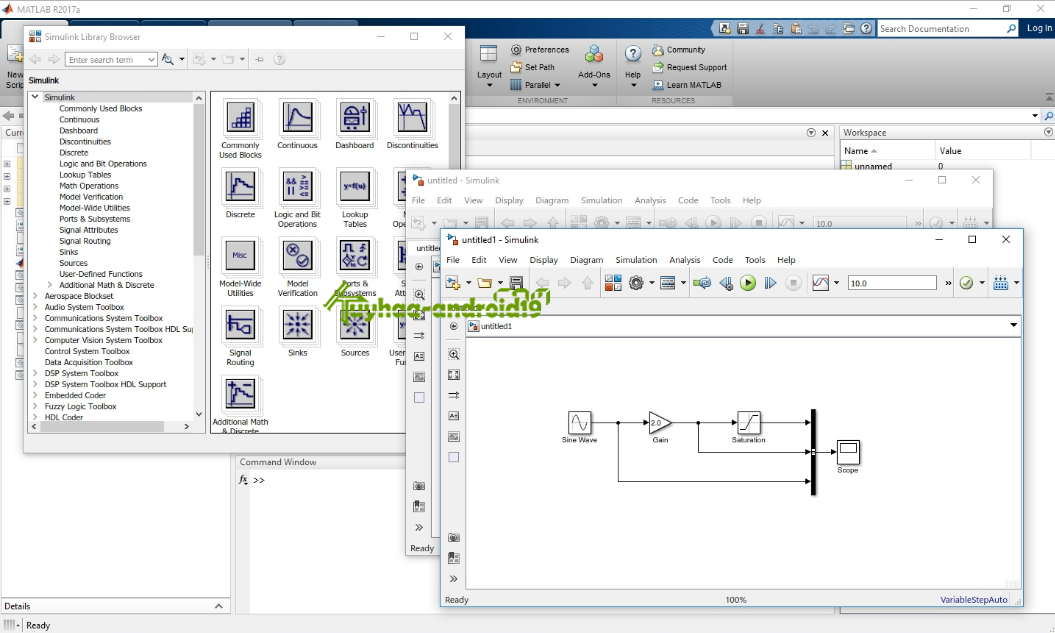Screen dimensions: 1055x633
Task: Click Zoom icon in untitled1 left palette
Action: tap(453, 354)
